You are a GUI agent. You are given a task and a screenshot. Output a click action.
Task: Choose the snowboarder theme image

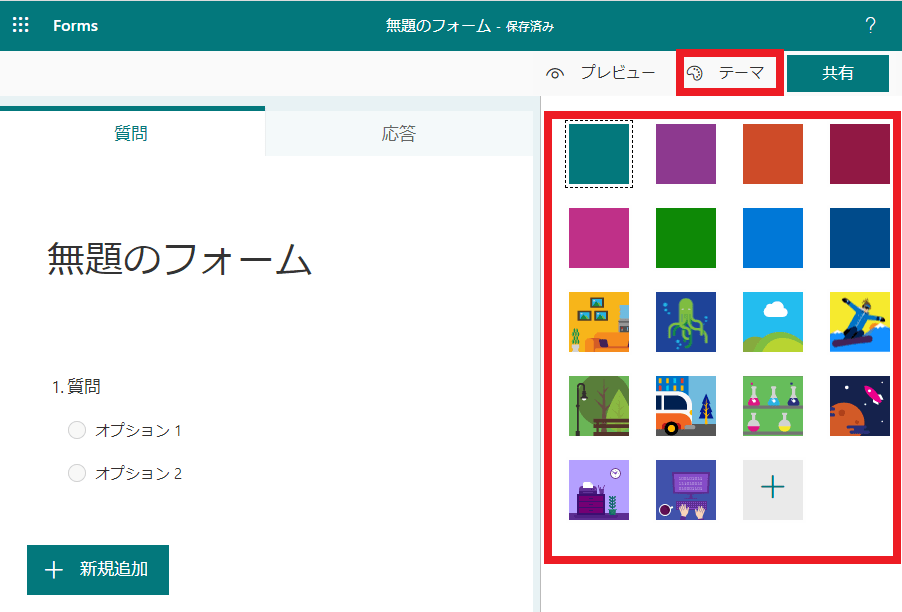(859, 322)
